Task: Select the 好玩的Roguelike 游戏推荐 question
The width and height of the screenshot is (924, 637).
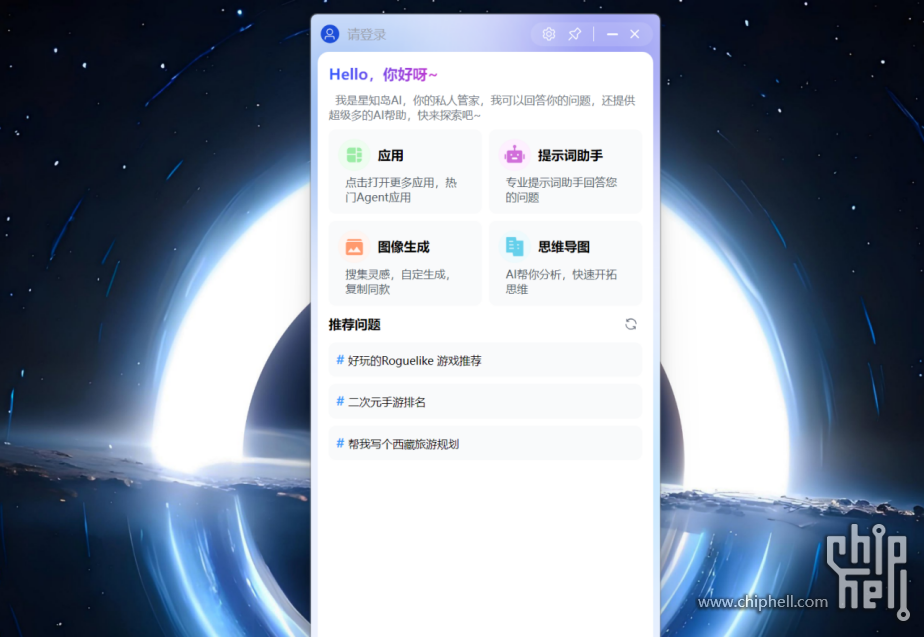Action: pos(485,360)
